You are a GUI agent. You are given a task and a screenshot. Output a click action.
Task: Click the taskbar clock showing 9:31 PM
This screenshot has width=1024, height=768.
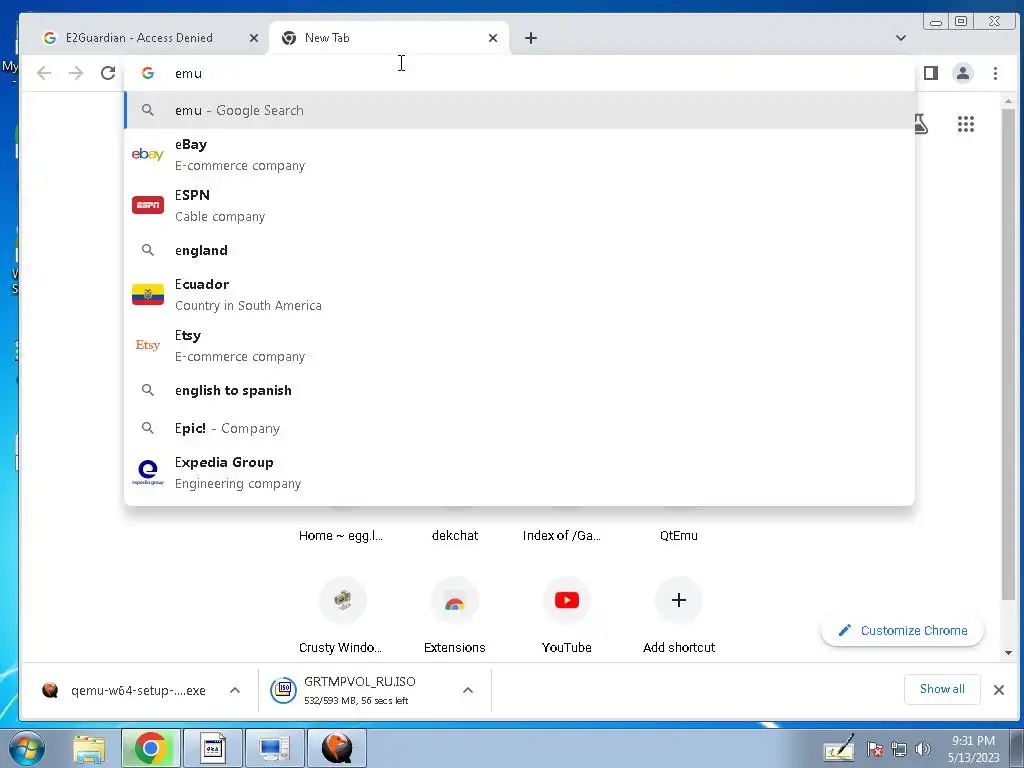(973, 749)
